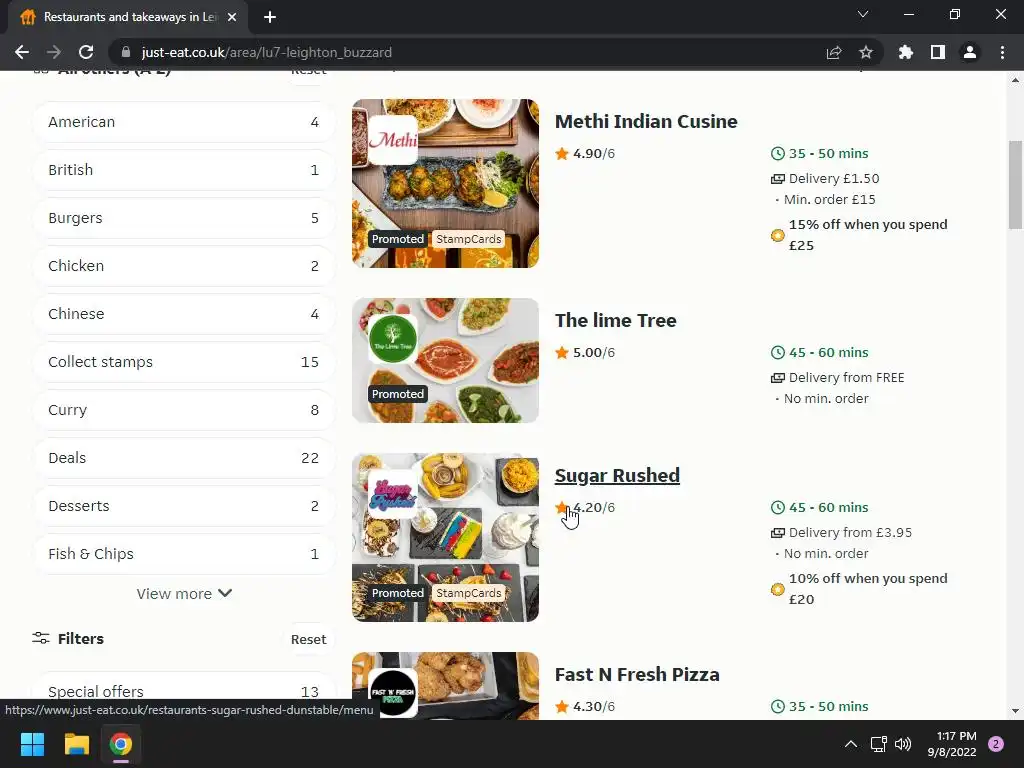Click the star rating icon for Methi

coord(562,153)
